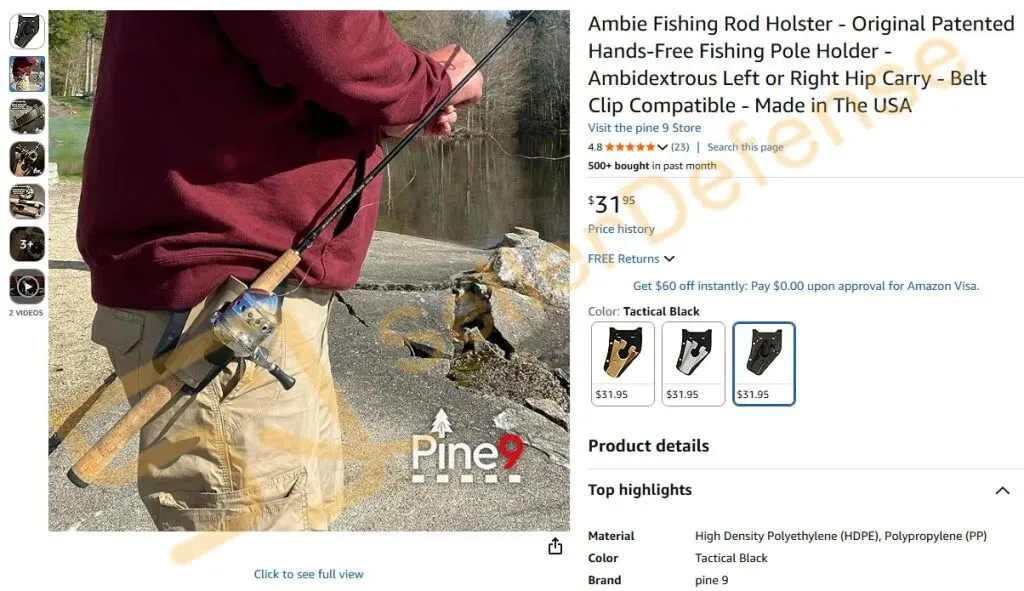1024x591 pixels.
Task: Select the second thumbnail with red hoodie
Action: point(27,74)
